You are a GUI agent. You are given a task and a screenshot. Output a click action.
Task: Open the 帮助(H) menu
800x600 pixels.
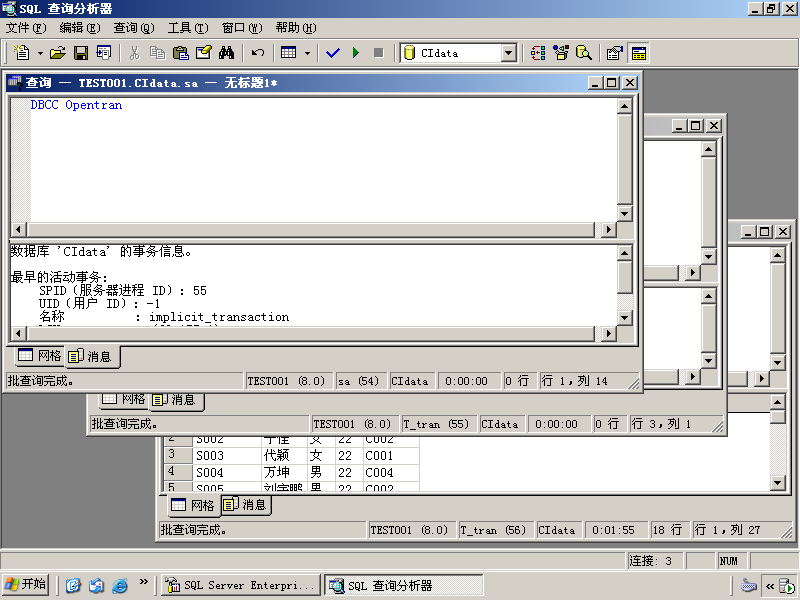click(x=296, y=28)
